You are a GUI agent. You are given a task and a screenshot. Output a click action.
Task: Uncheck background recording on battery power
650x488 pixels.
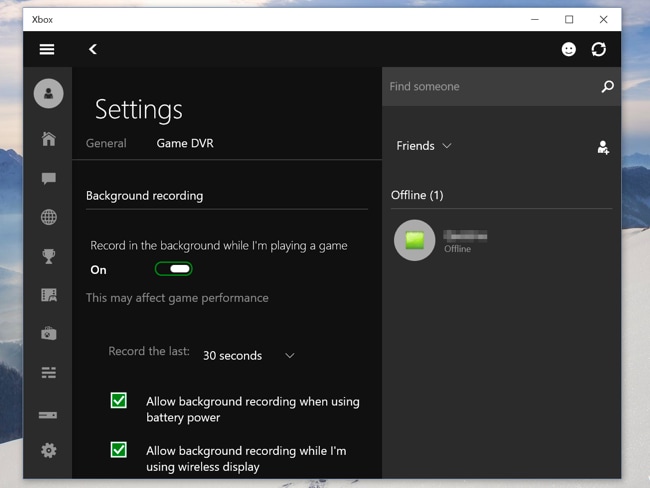[x=119, y=401]
